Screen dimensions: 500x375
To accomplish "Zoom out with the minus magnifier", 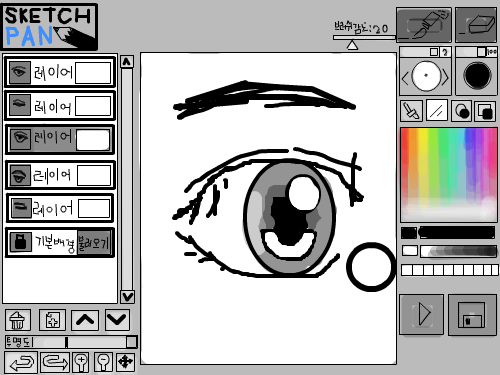I will tap(103, 362).
